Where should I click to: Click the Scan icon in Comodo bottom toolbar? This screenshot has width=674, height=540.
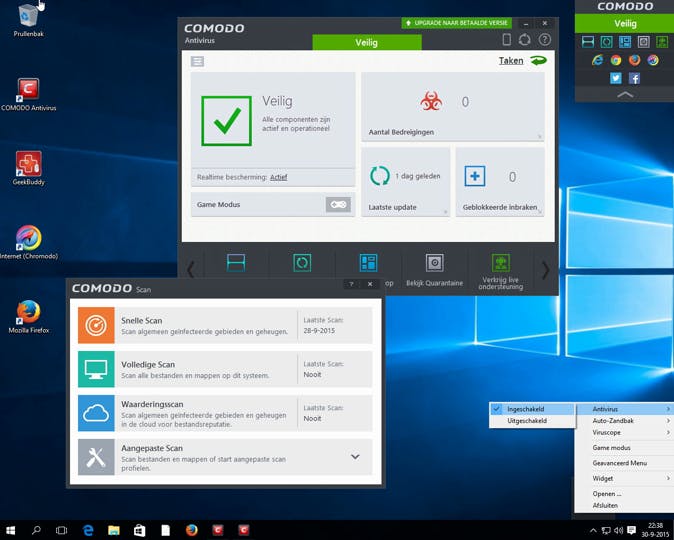tap(236, 263)
